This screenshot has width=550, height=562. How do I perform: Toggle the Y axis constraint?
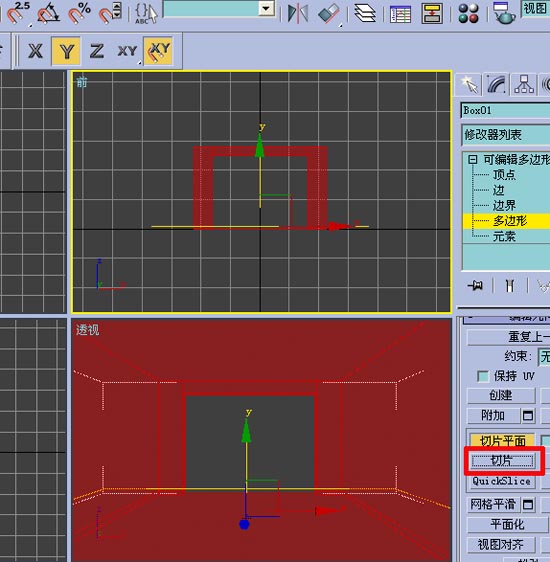point(66,51)
